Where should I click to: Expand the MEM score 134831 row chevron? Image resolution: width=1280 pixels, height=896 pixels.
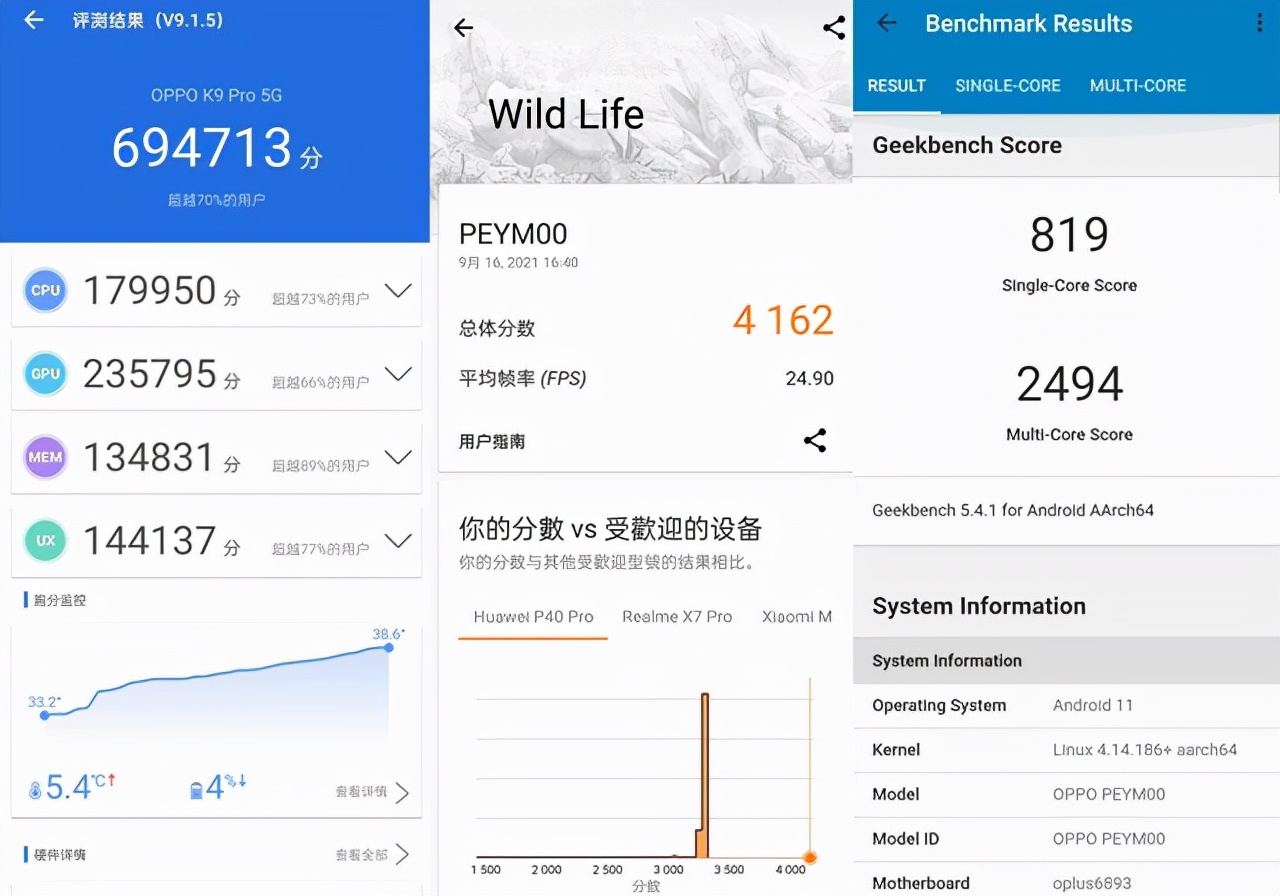(398, 457)
